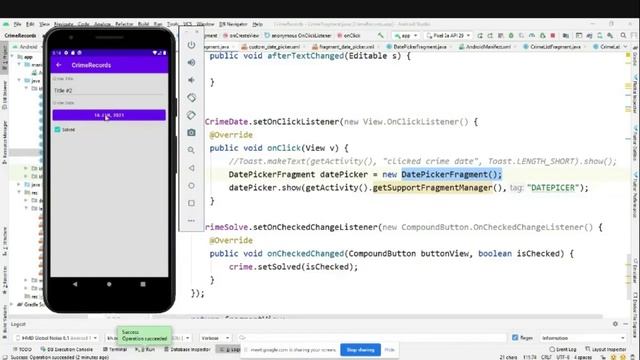Screen dimensions: 640x360
Task: Open the Layout Inspector tool window
Action: click(x=606, y=349)
